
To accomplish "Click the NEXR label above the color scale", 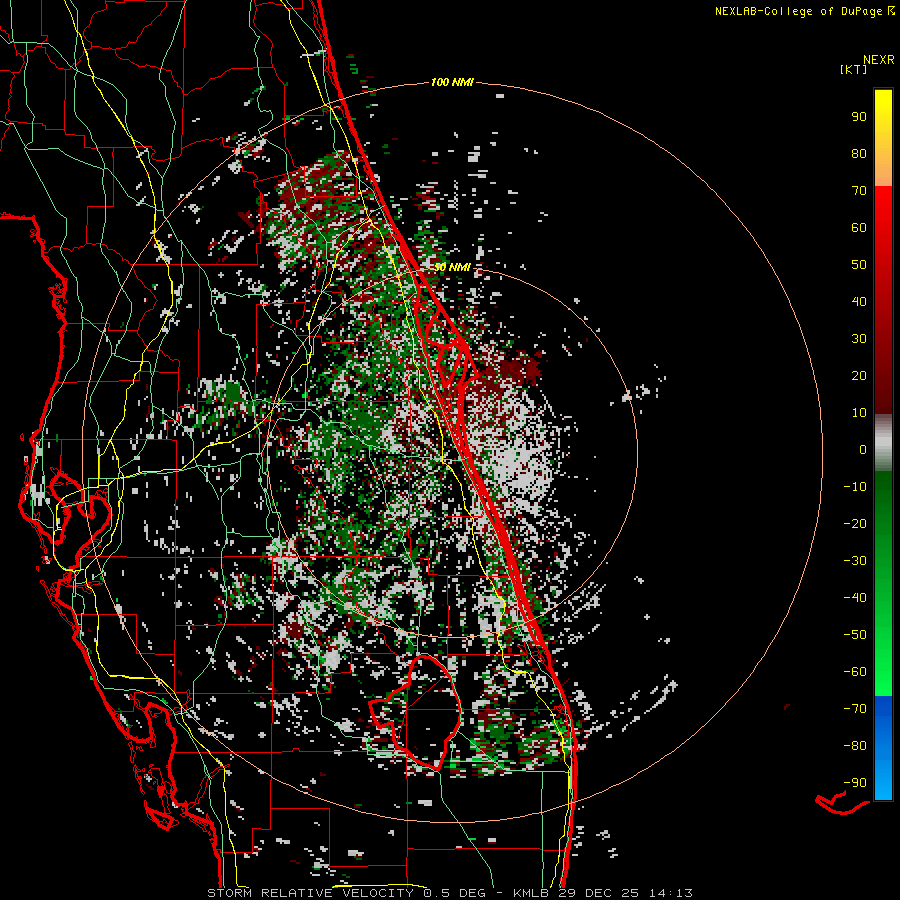I will click(x=879, y=60).
